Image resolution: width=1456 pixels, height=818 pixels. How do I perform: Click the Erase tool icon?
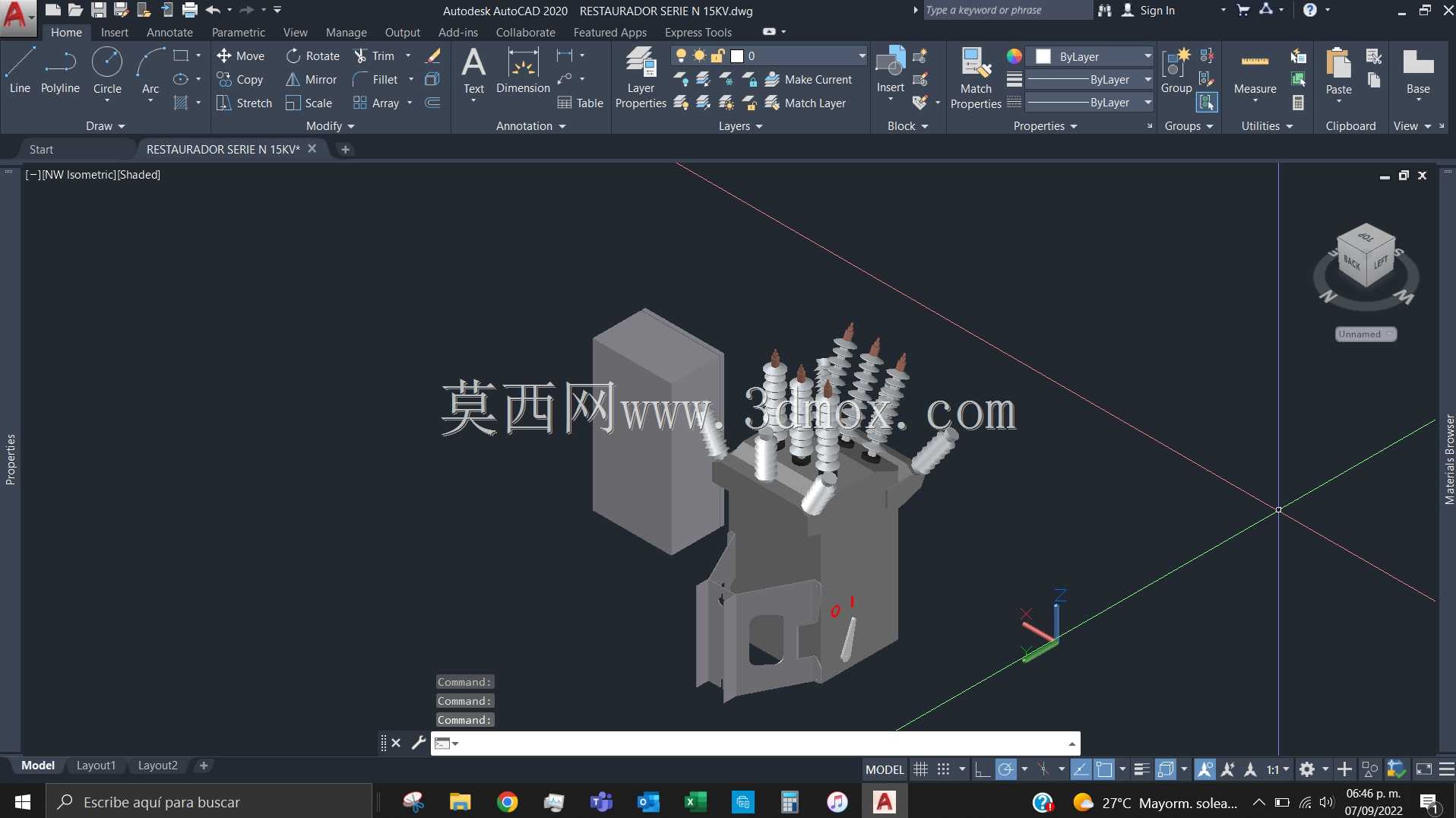[433, 55]
